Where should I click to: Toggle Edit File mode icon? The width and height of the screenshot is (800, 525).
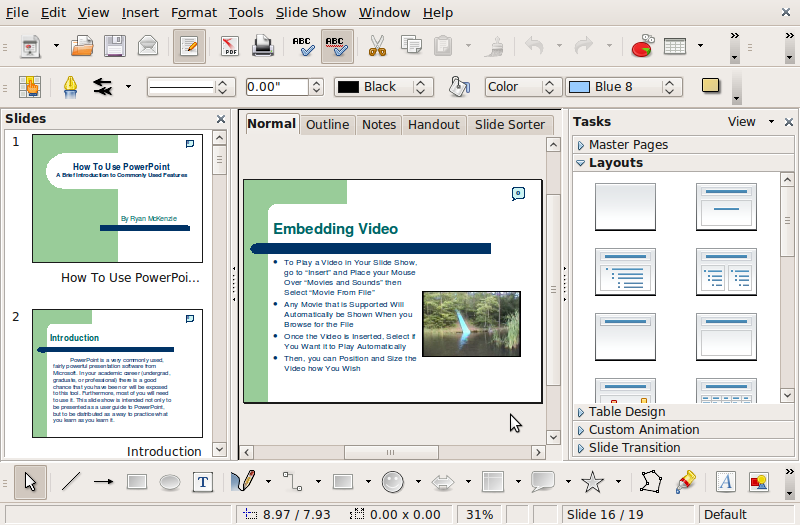(189, 46)
